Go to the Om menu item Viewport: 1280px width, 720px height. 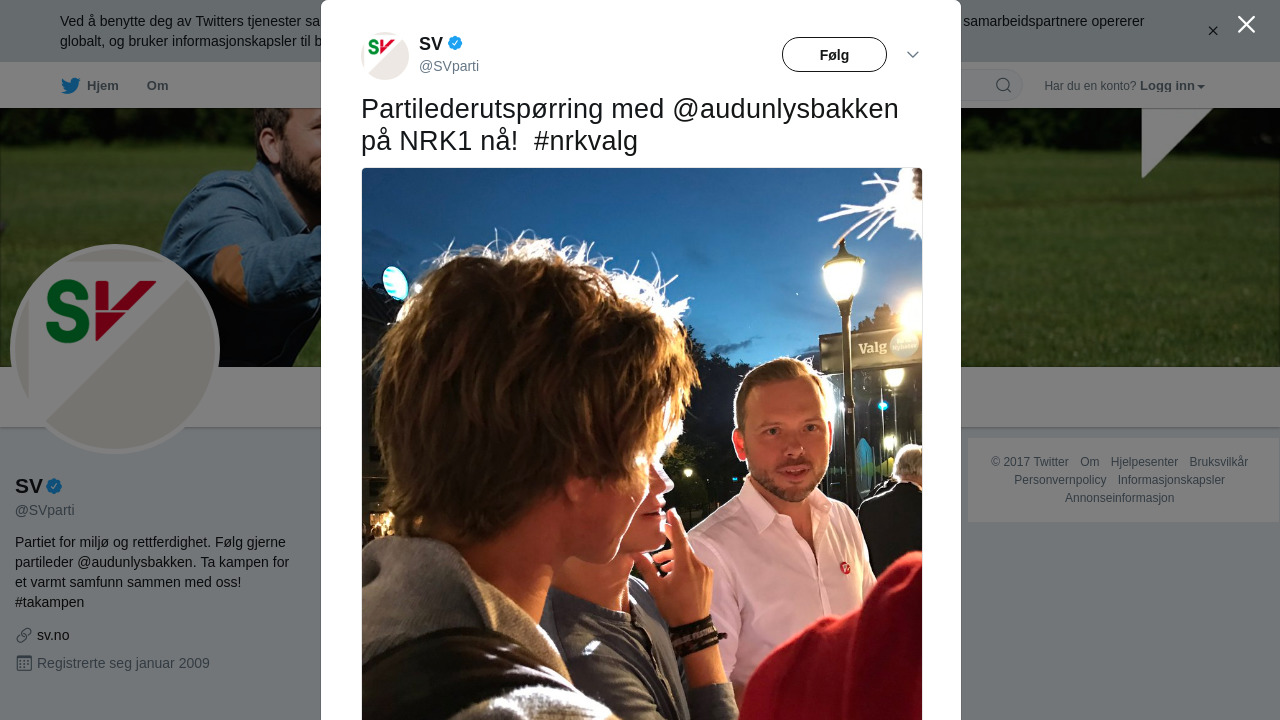157,86
